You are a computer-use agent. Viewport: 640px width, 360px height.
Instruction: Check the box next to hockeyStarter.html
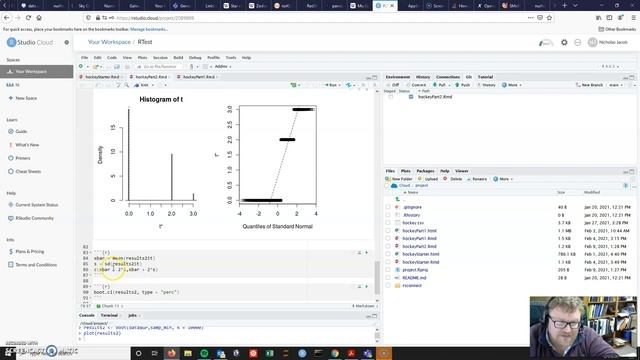point(388,254)
